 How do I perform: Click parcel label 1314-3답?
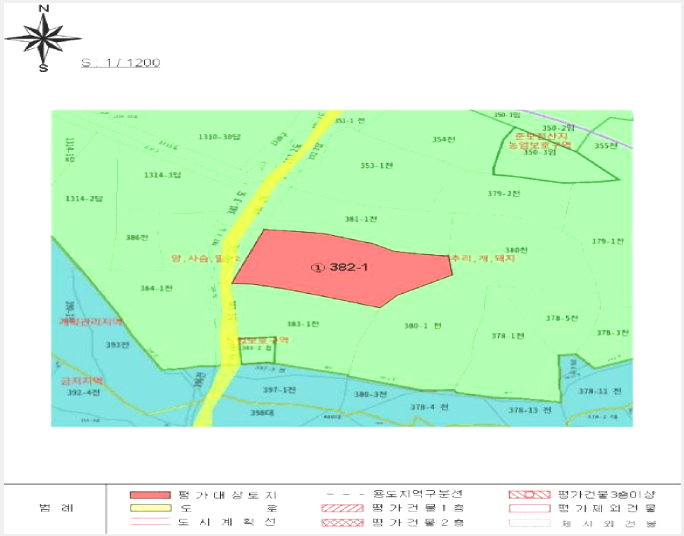coord(162,175)
